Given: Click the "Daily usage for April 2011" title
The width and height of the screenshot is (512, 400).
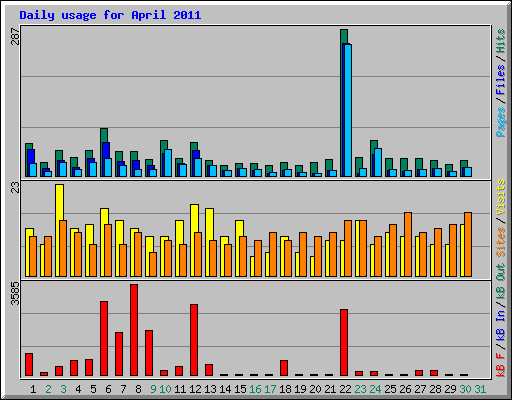Looking at the screenshot, I should [110, 15].
